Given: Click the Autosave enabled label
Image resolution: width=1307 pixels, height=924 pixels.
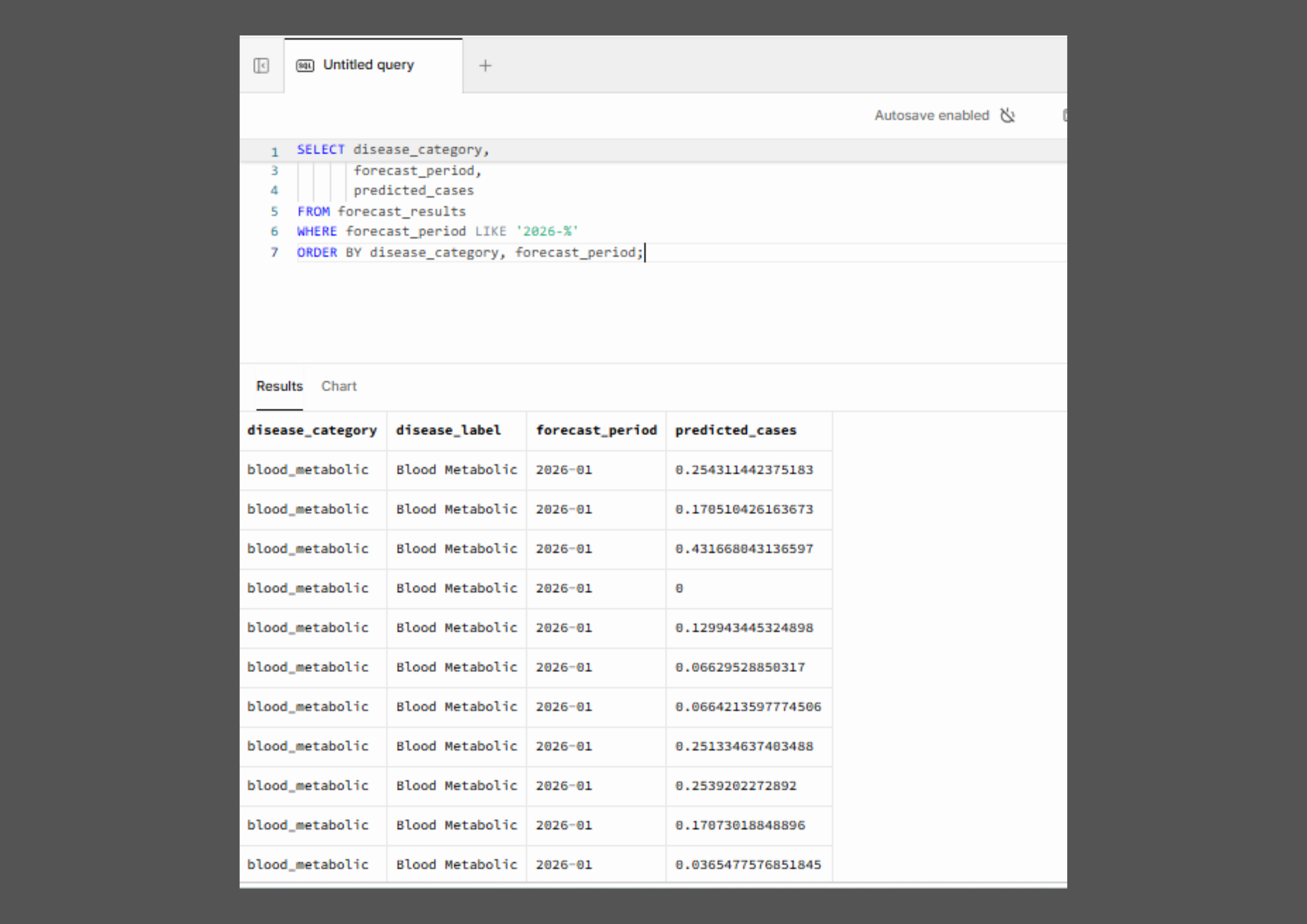Looking at the screenshot, I should point(931,115).
